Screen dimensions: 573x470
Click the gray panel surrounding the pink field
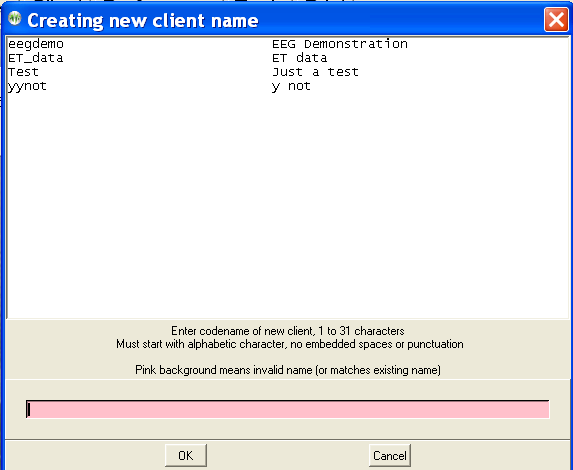(x=288, y=428)
